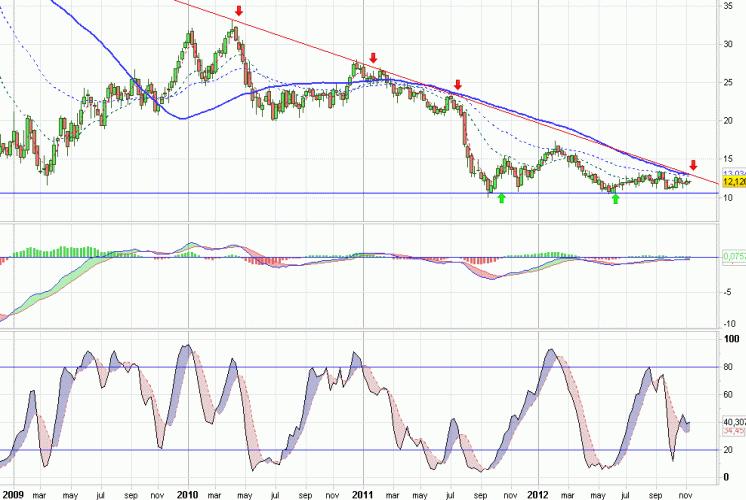Click the 2012 year label on time axis
Screen dimensions: 746x500
click(536, 493)
